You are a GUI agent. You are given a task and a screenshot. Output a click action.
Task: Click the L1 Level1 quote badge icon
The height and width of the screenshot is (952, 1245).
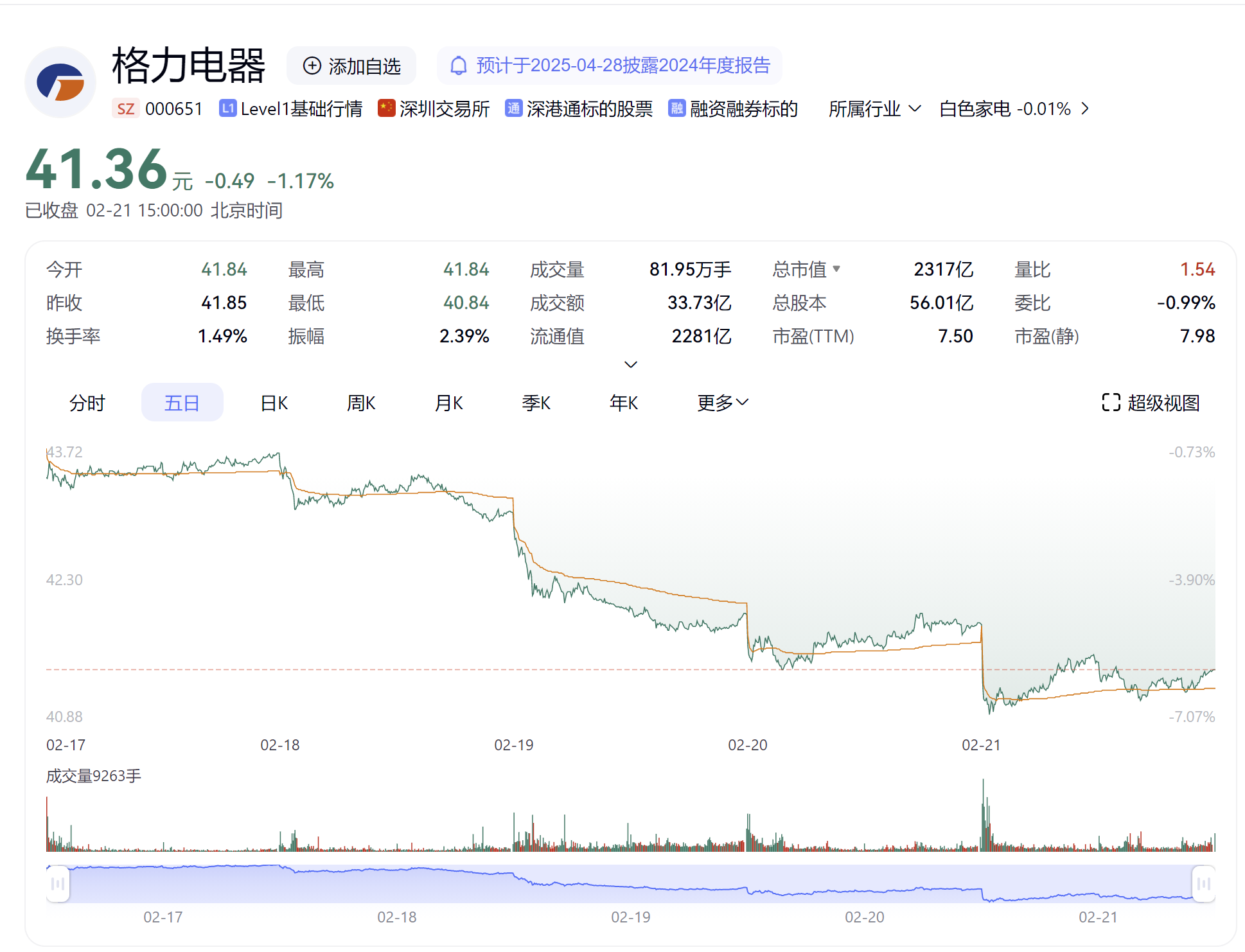227,109
